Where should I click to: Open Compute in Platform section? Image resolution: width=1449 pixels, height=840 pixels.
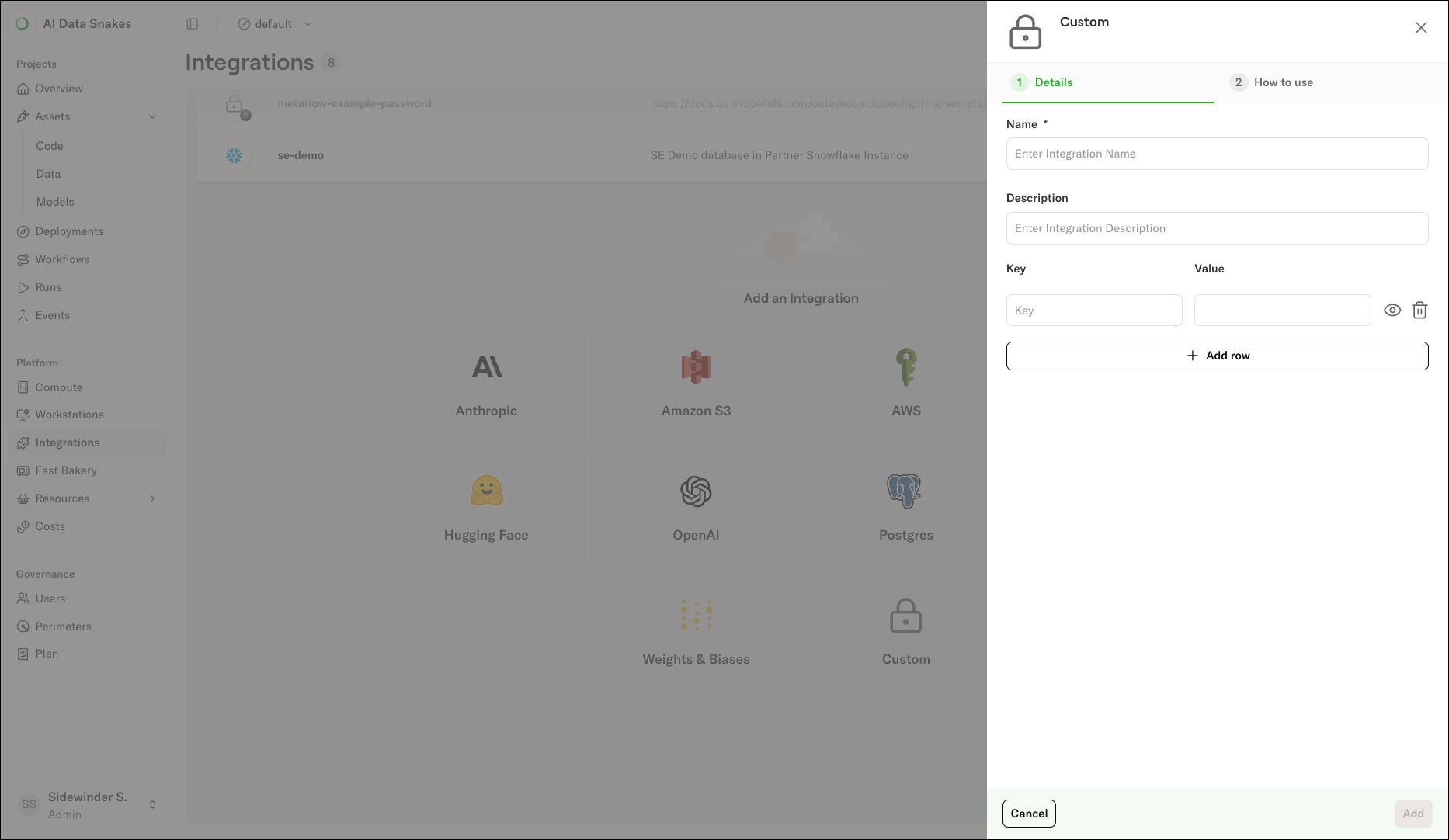58,387
